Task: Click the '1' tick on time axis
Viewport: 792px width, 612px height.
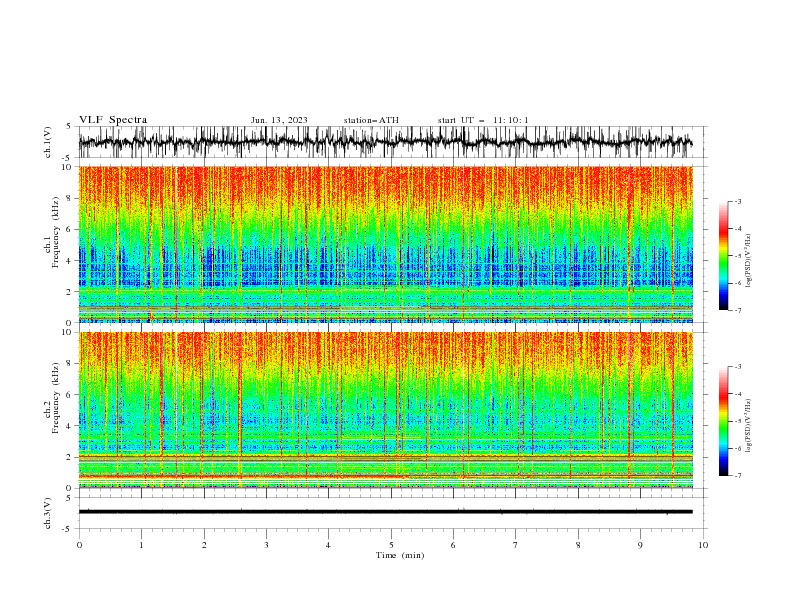Action: [x=141, y=545]
